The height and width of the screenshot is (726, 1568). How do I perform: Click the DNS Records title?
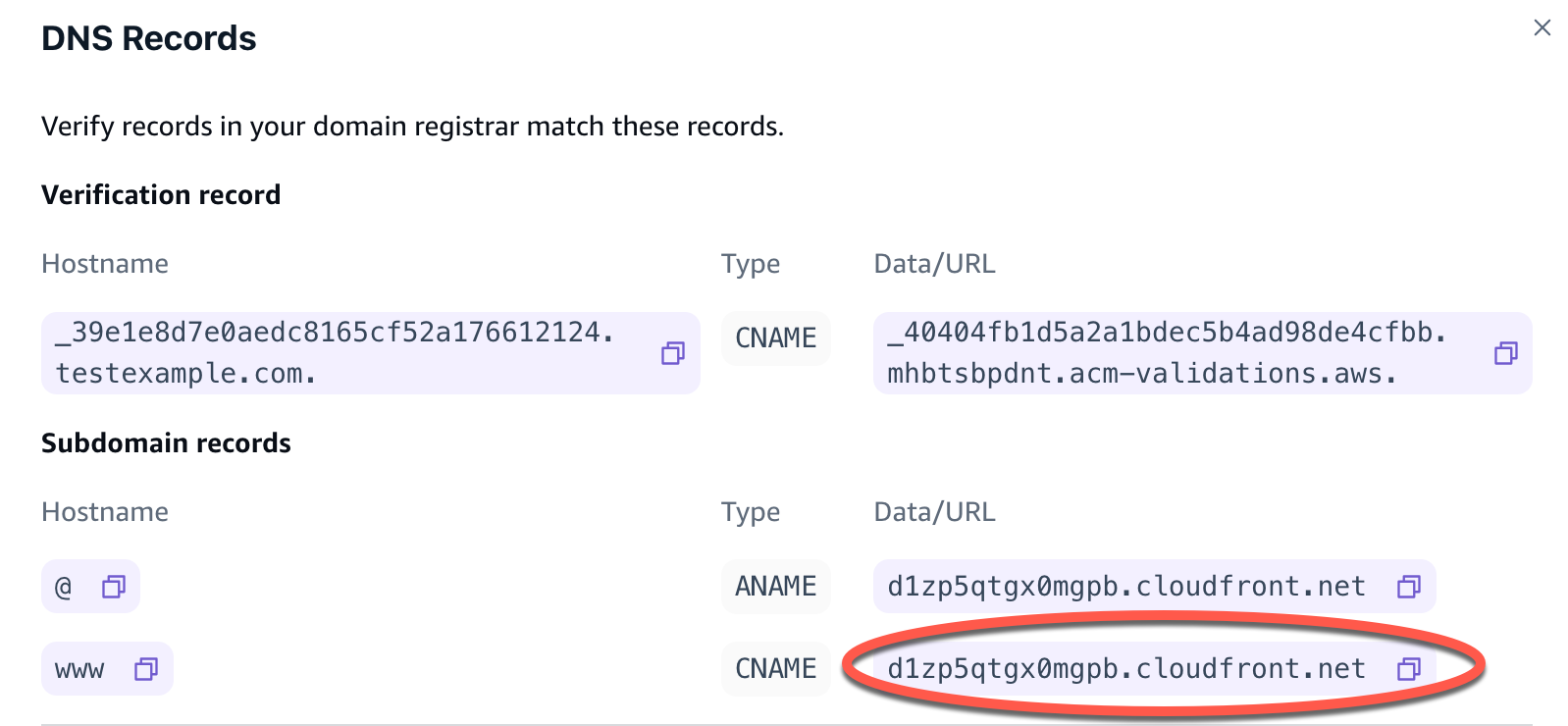point(148,37)
